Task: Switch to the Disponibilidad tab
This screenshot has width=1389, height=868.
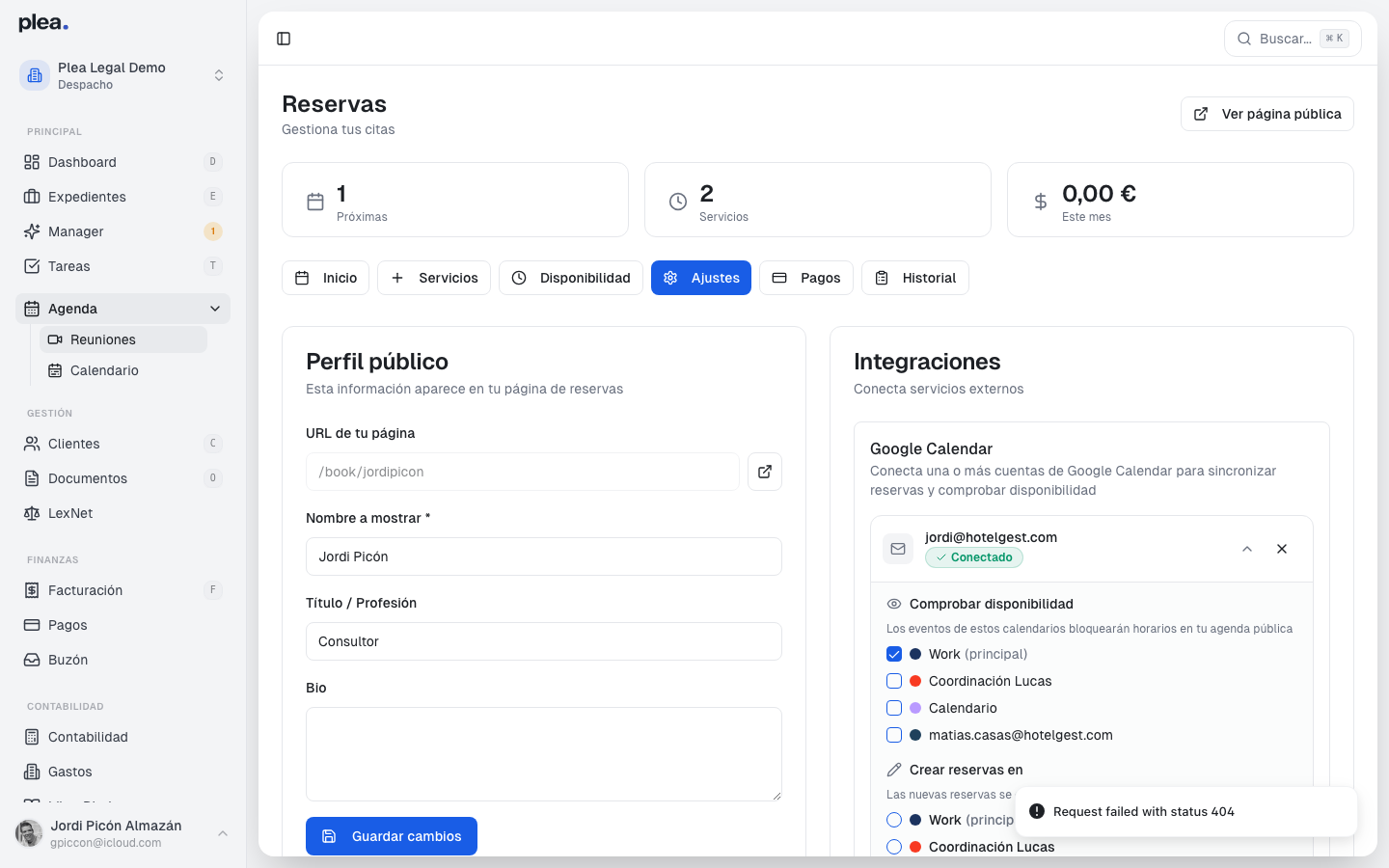Action: [571, 278]
